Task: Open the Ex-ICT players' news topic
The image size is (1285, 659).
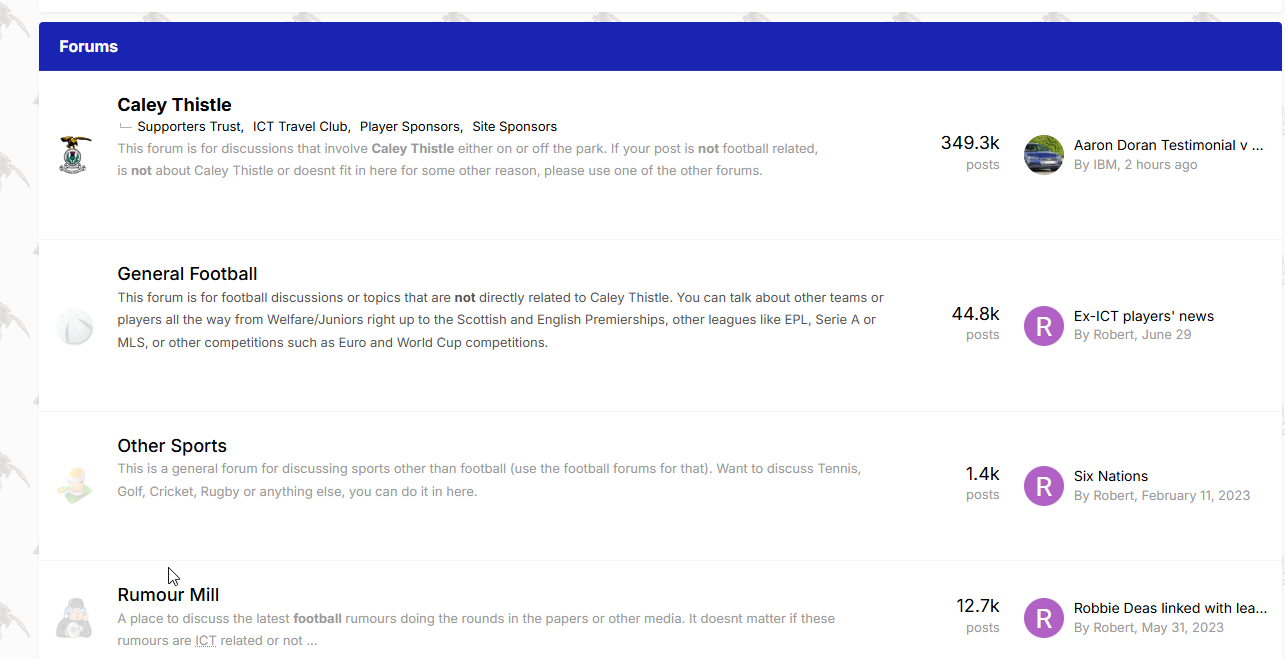Action: pos(1144,316)
